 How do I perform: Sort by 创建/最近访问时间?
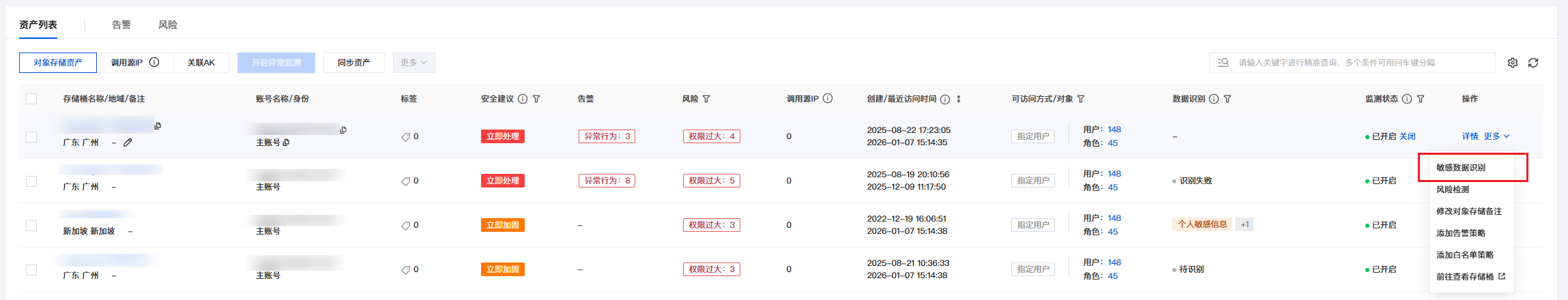[959, 99]
